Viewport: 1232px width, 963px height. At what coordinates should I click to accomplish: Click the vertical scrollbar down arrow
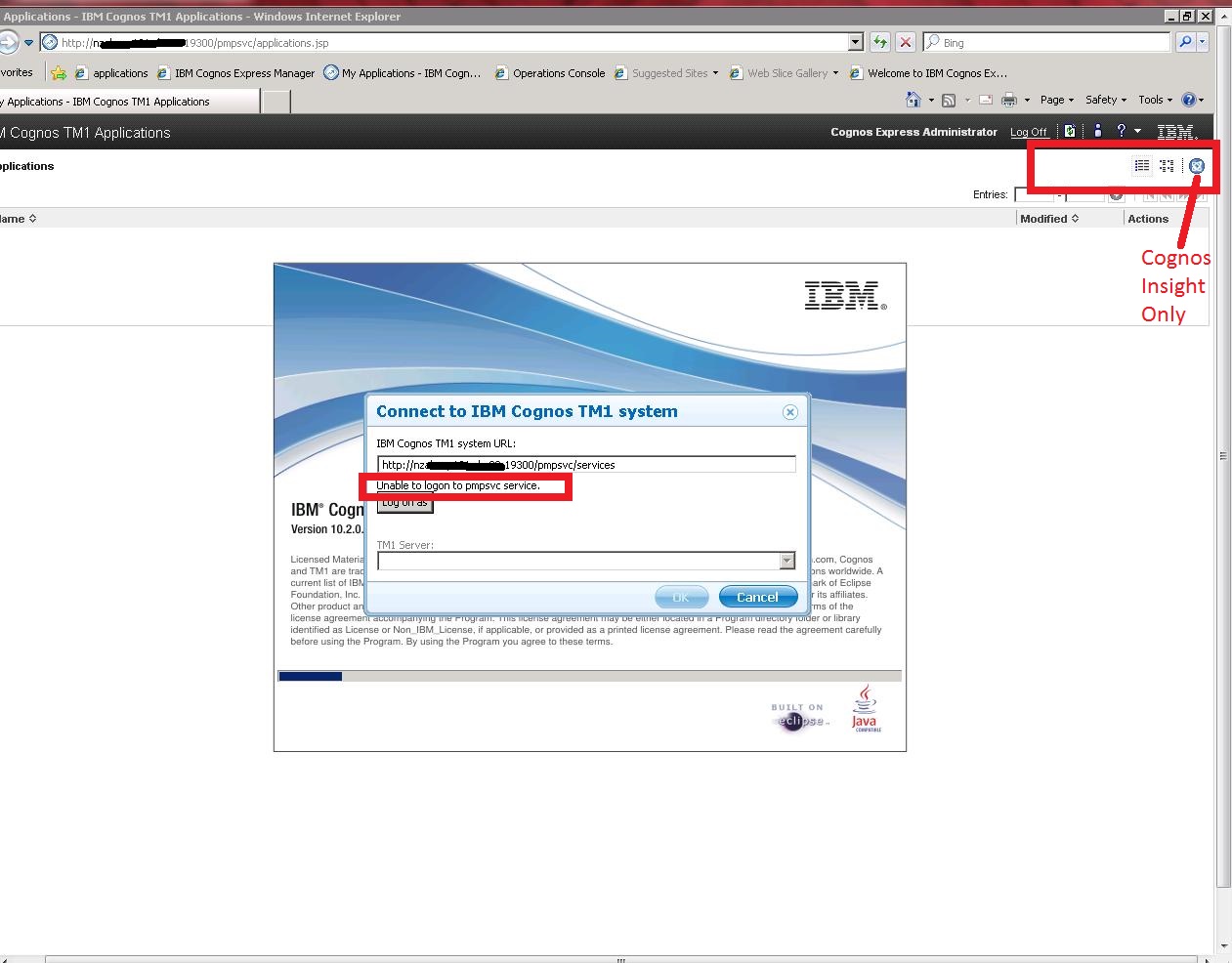click(1224, 946)
